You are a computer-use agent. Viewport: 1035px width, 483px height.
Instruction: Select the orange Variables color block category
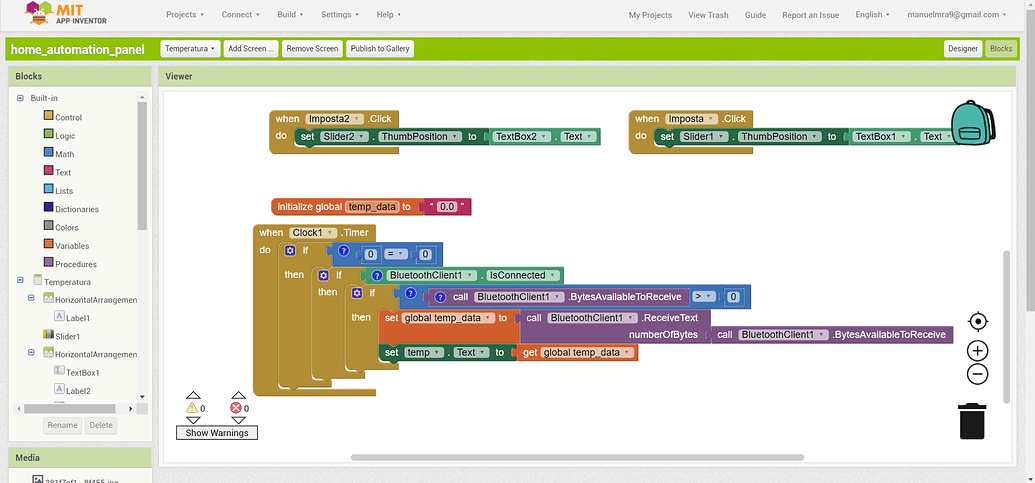[48, 245]
